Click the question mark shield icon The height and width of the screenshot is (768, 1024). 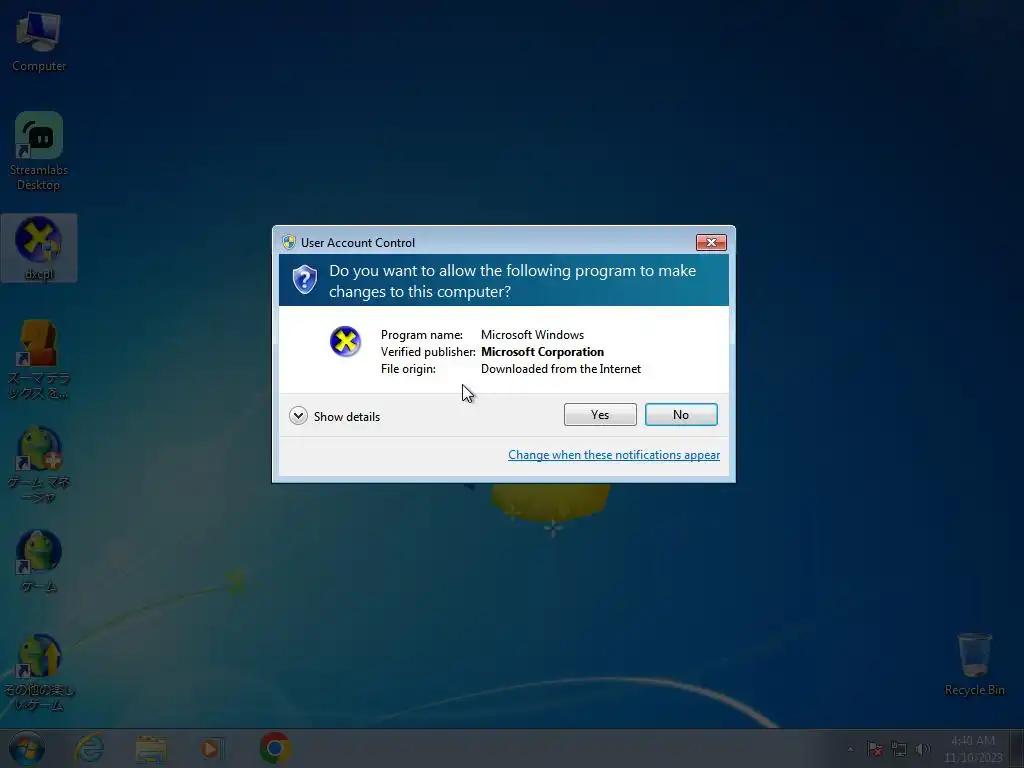coord(304,280)
